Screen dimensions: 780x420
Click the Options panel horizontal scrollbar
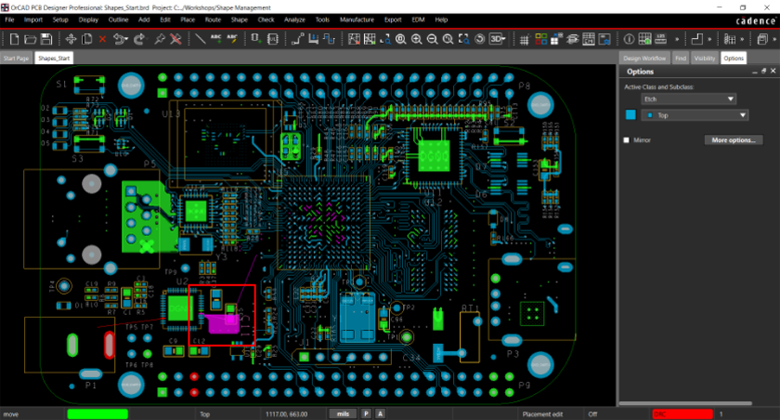685,403
